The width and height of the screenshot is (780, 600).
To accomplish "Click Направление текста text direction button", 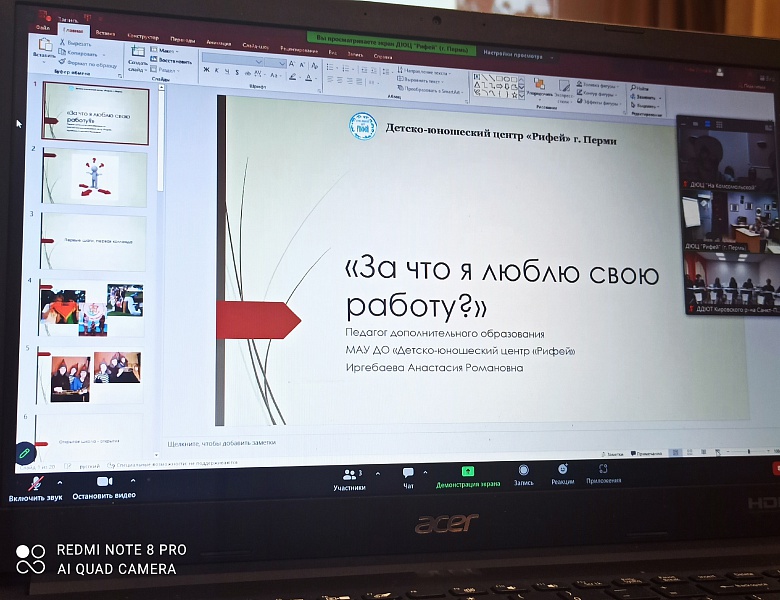I will pyautogui.click(x=423, y=72).
